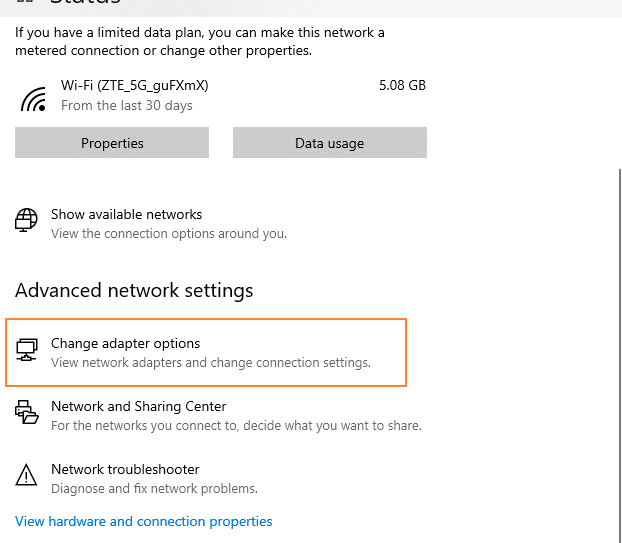
Task: Click the globe icon for available networks
Action: pyautogui.click(x=26, y=220)
